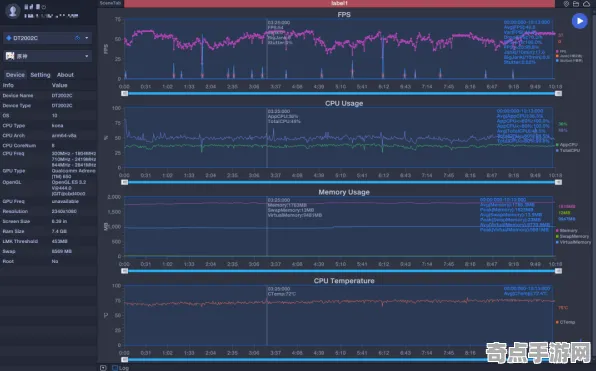The height and width of the screenshot is (371, 596).
Task: Select the Ram Size row label
Action: (13, 231)
